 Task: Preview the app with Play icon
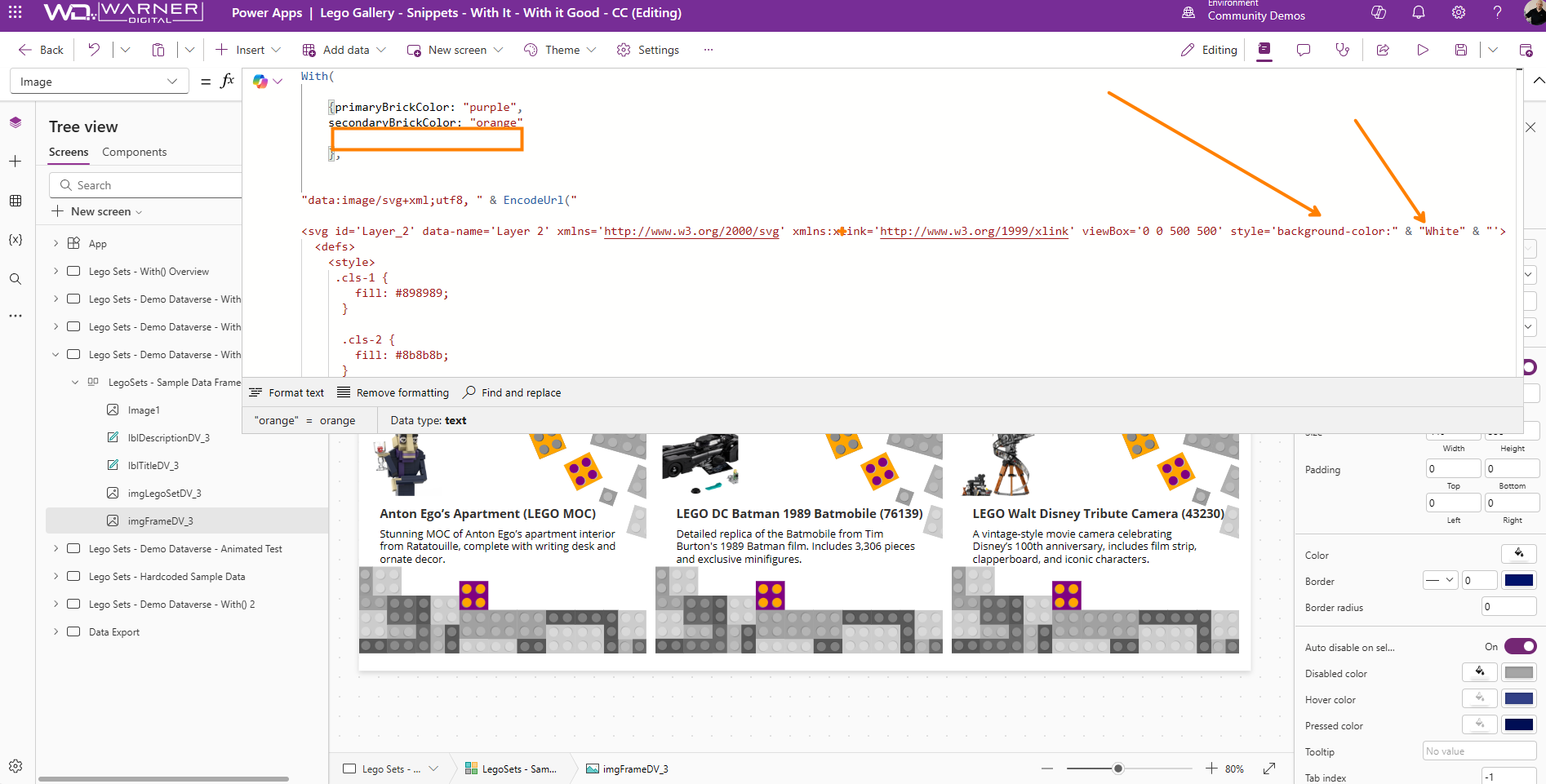(x=1423, y=50)
